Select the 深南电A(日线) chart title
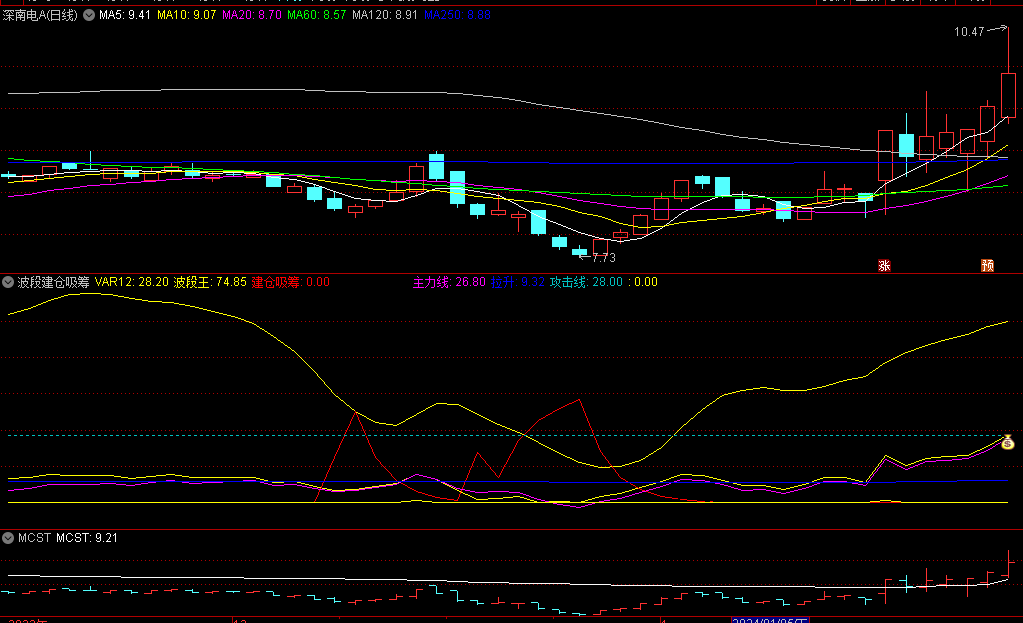 (x=40, y=15)
